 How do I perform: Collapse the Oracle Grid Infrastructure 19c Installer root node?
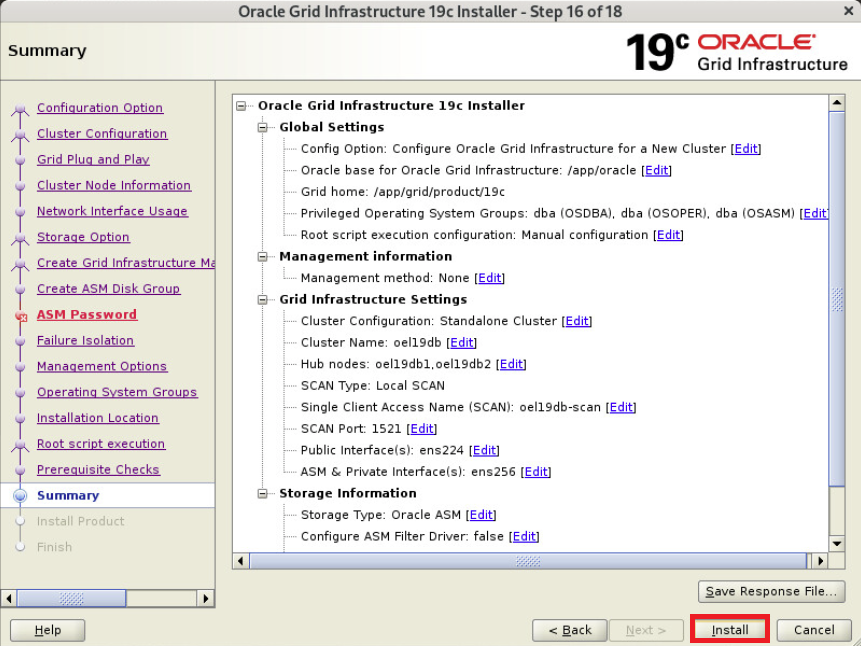[x=241, y=105]
